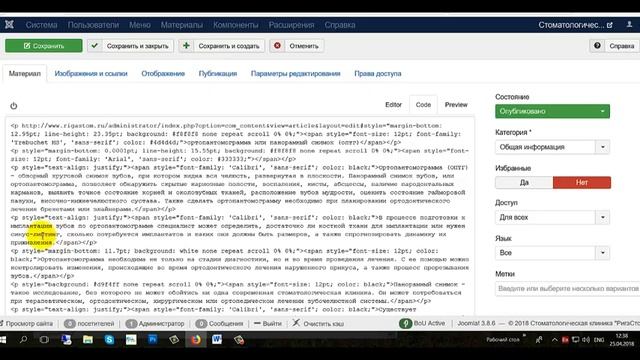Click the BoU Active status icon

[405, 323]
